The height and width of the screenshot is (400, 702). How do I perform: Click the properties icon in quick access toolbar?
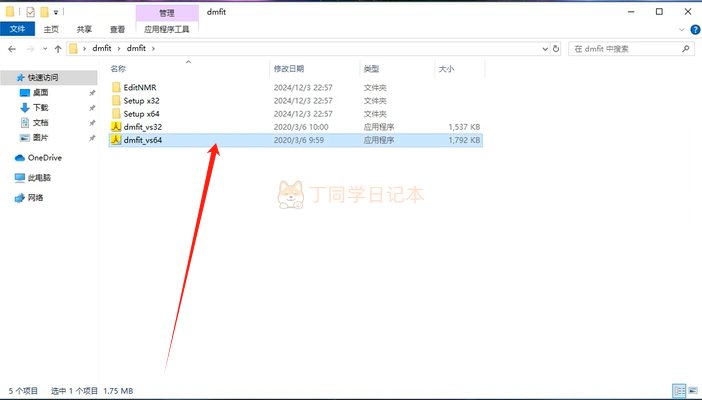click(x=30, y=11)
